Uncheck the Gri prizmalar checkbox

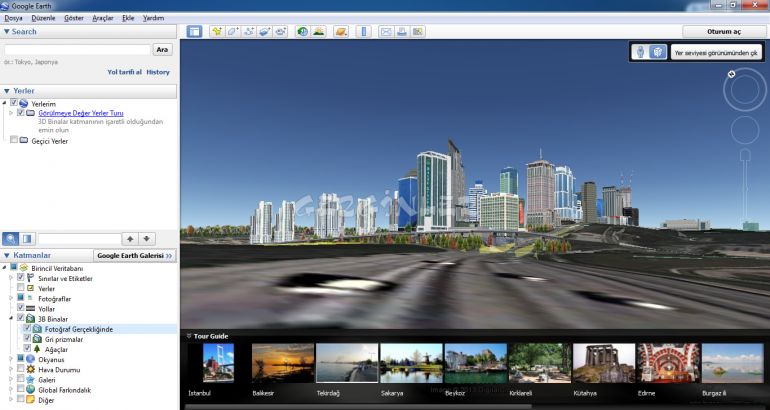point(28,338)
